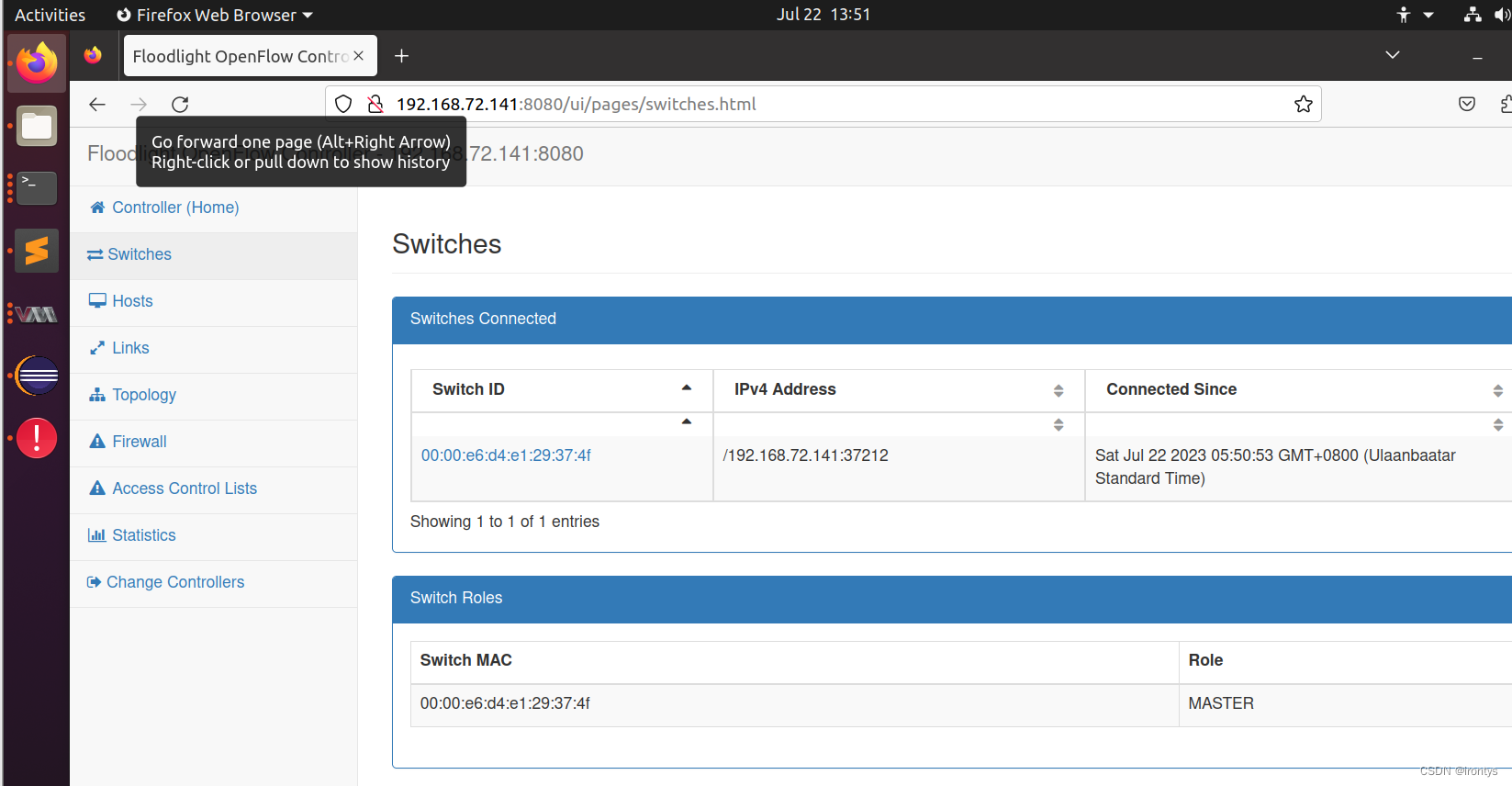This screenshot has height=786, width=1512.
Task: Click the Role column header
Action: pos(1345,661)
